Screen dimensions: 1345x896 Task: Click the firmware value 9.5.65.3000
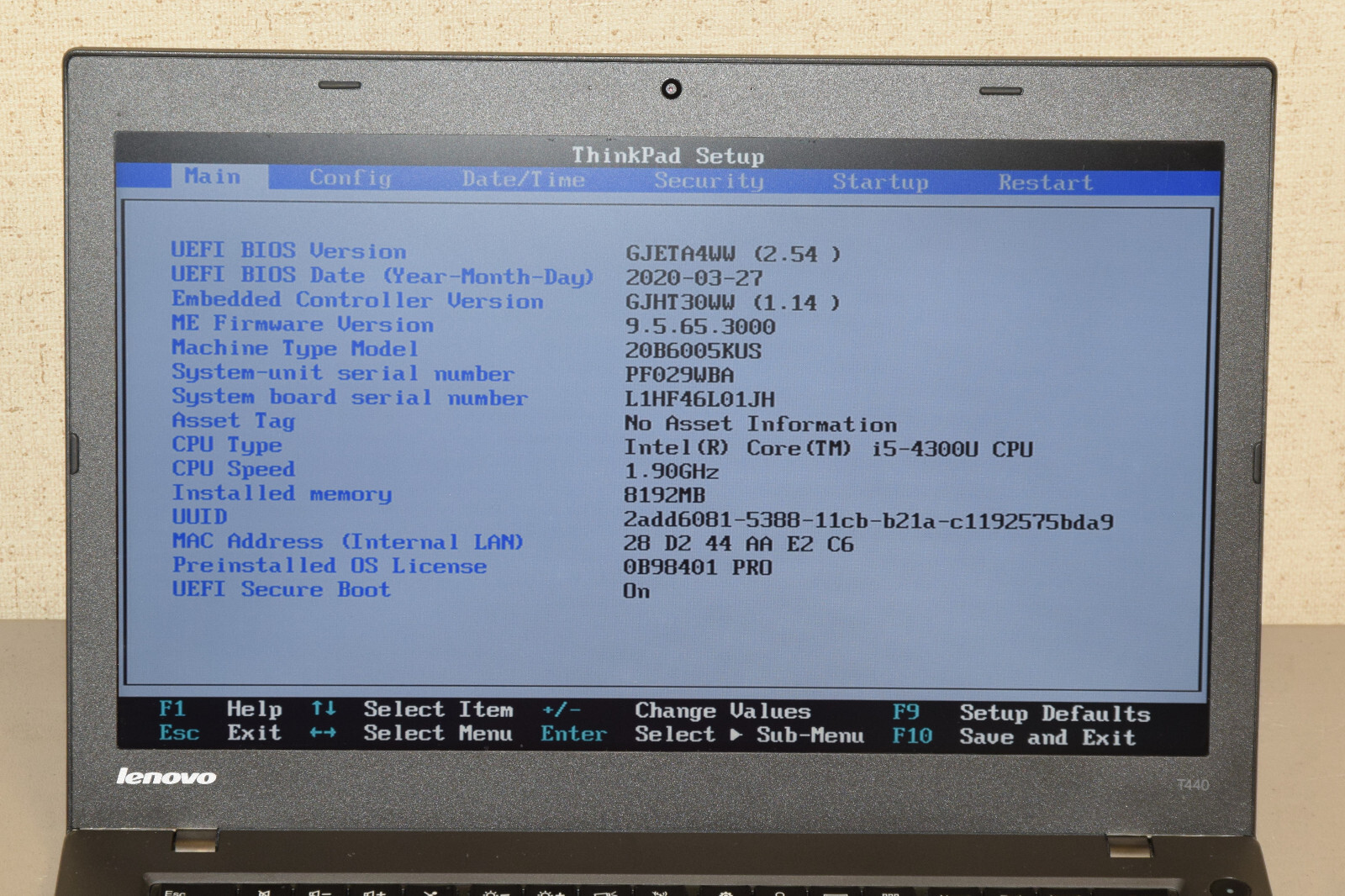(x=699, y=326)
